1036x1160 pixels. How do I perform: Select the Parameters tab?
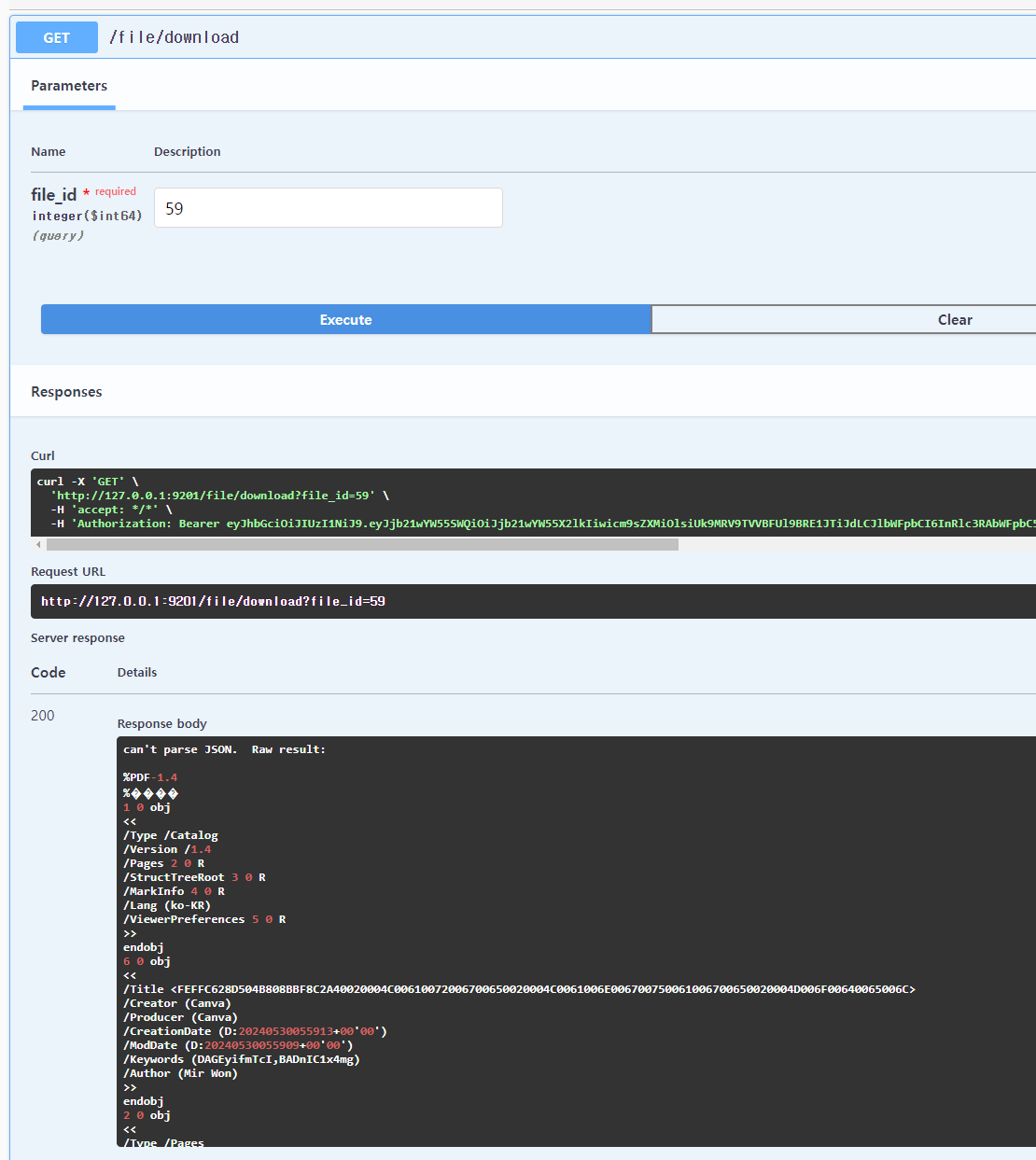click(x=68, y=85)
